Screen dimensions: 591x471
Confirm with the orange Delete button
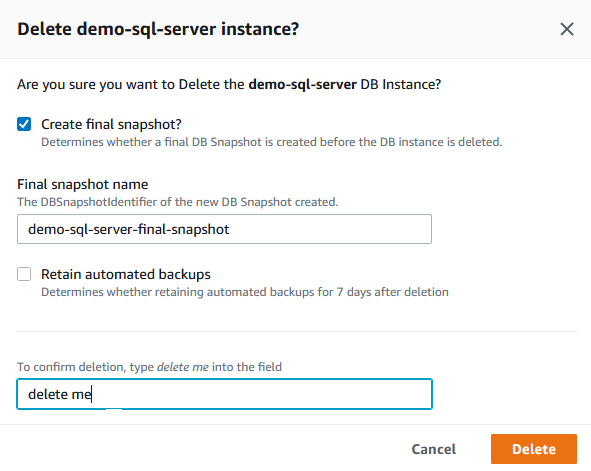pos(534,449)
